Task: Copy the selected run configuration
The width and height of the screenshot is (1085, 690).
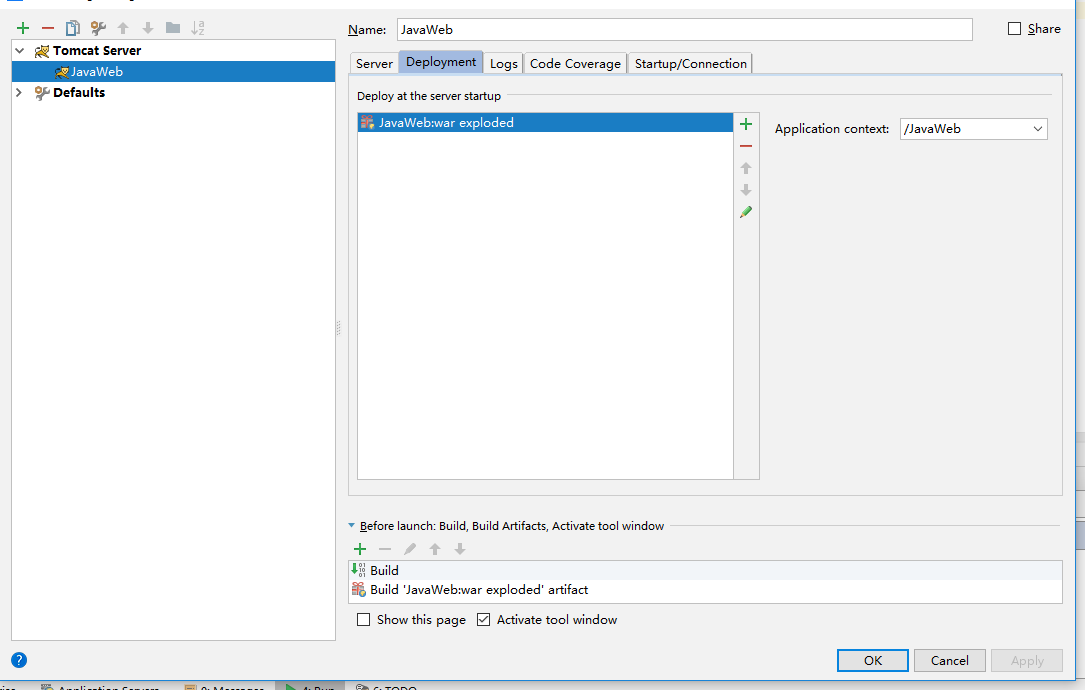Action: click(x=73, y=28)
